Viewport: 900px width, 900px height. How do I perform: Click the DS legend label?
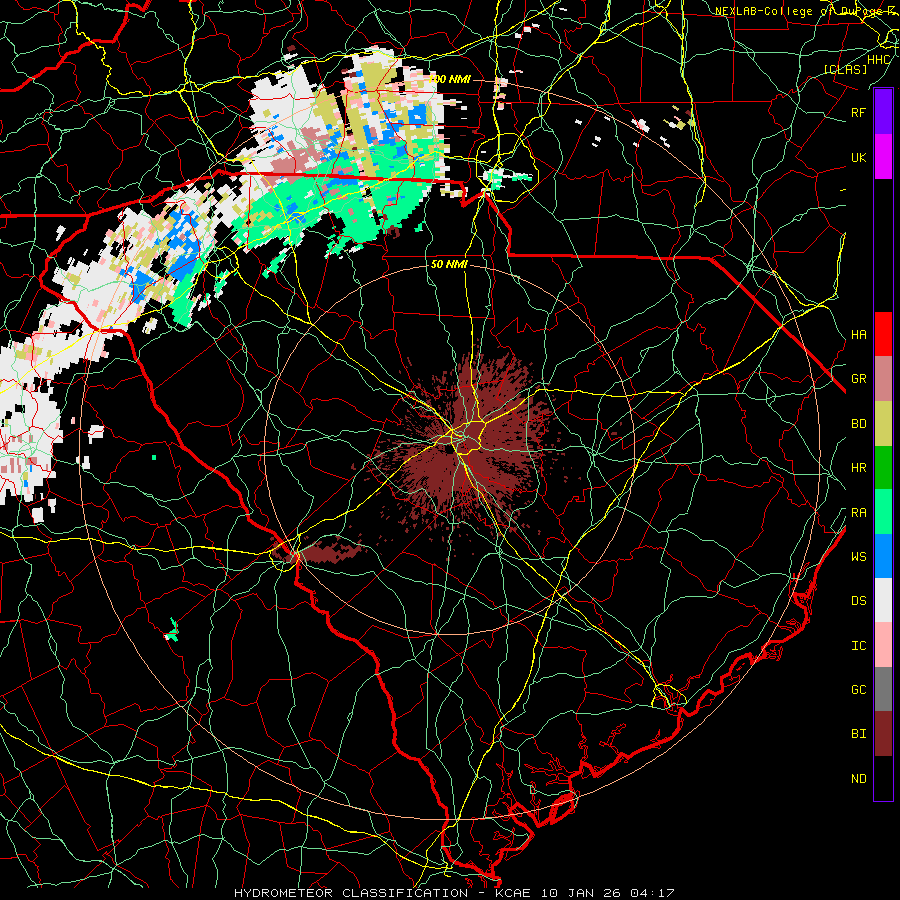[858, 601]
